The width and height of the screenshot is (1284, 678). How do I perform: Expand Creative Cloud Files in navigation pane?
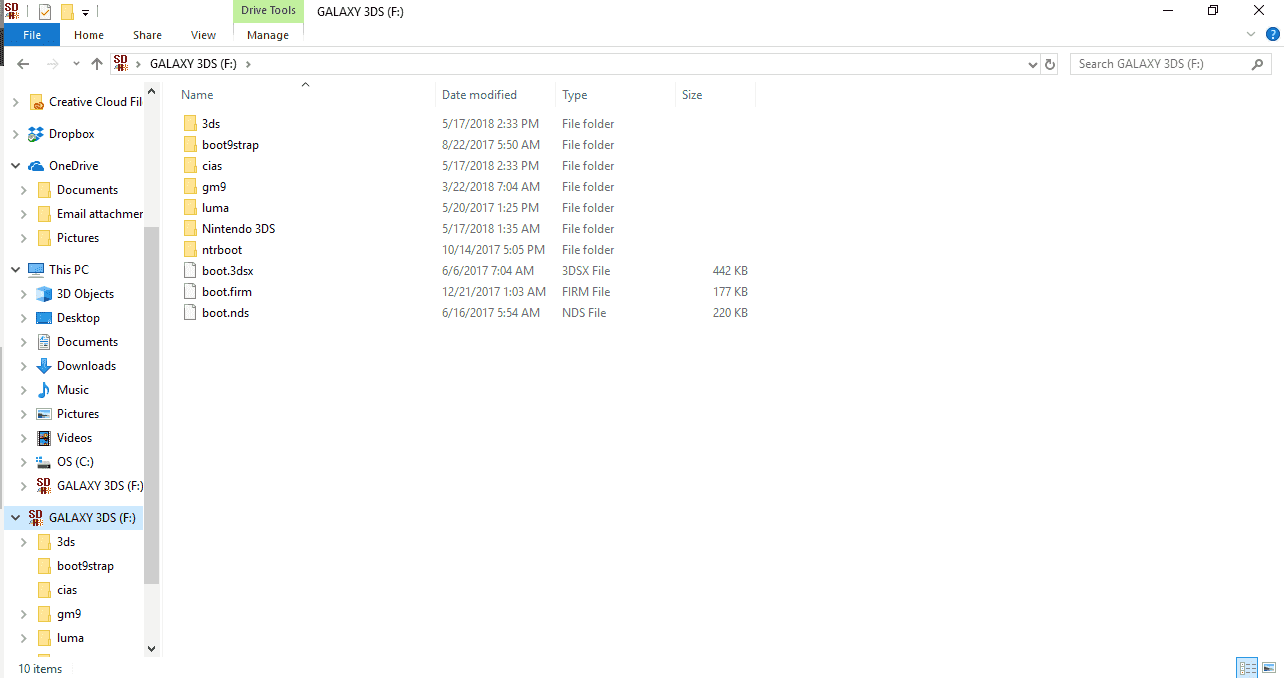coord(15,102)
